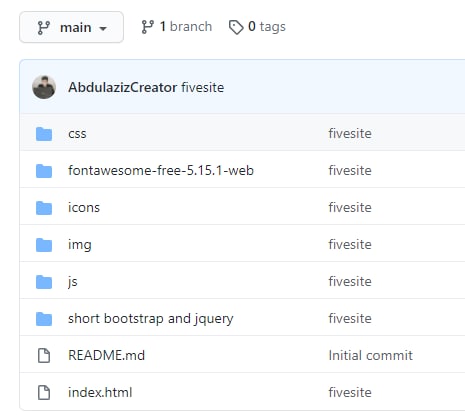The width and height of the screenshot is (465, 418).
Task: Click 'short bootstrap and jquery' folder icon
Action: 44,319
